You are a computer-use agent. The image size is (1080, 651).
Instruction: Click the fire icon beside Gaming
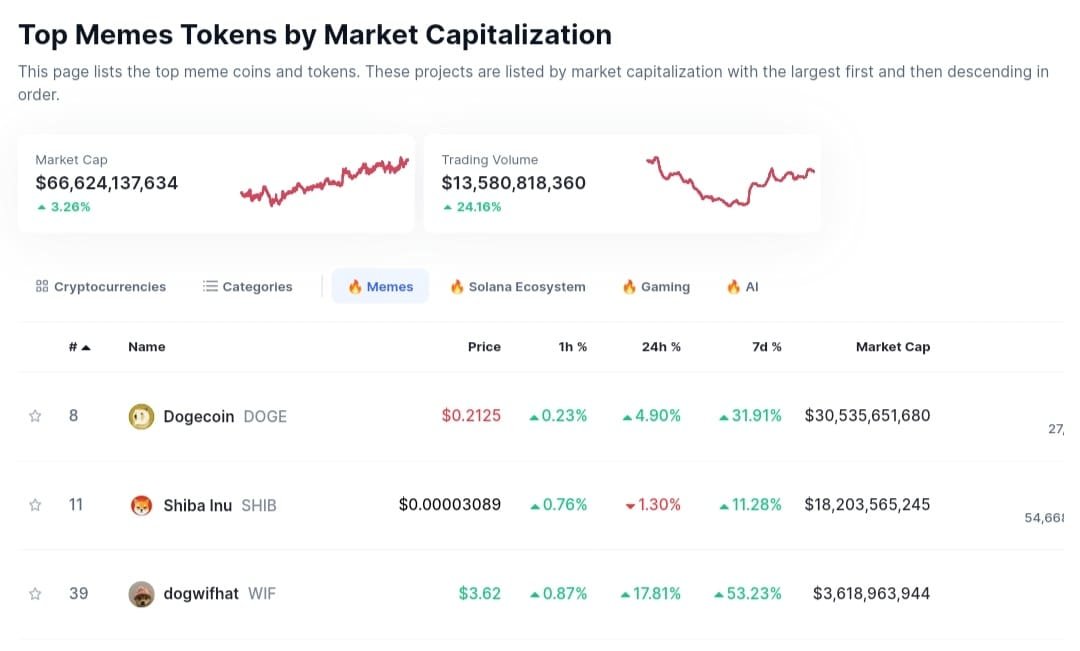(x=629, y=286)
